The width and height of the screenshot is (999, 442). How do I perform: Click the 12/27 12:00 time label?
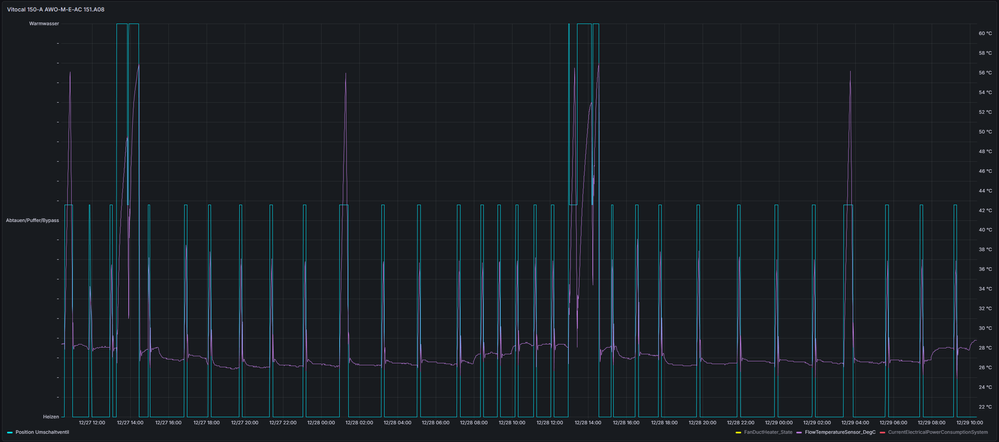(x=92, y=422)
